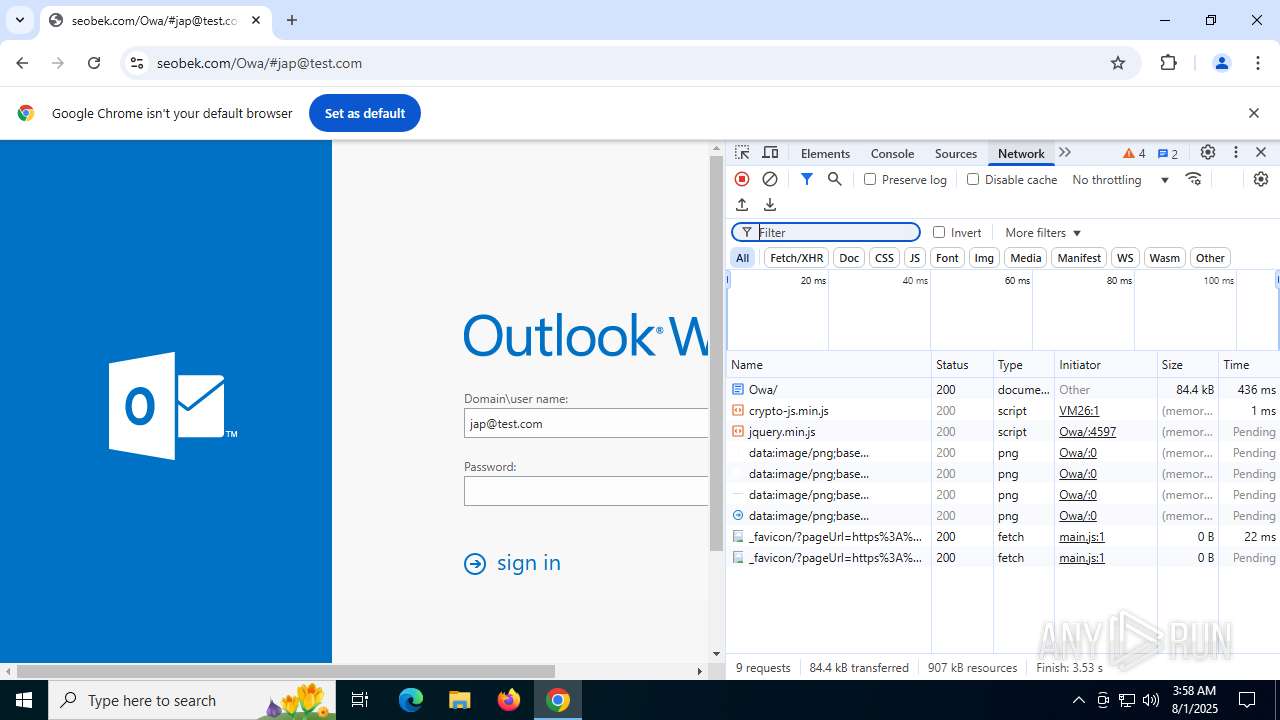
Task: Bookmark this tab star icon
Action: click(x=1118, y=63)
